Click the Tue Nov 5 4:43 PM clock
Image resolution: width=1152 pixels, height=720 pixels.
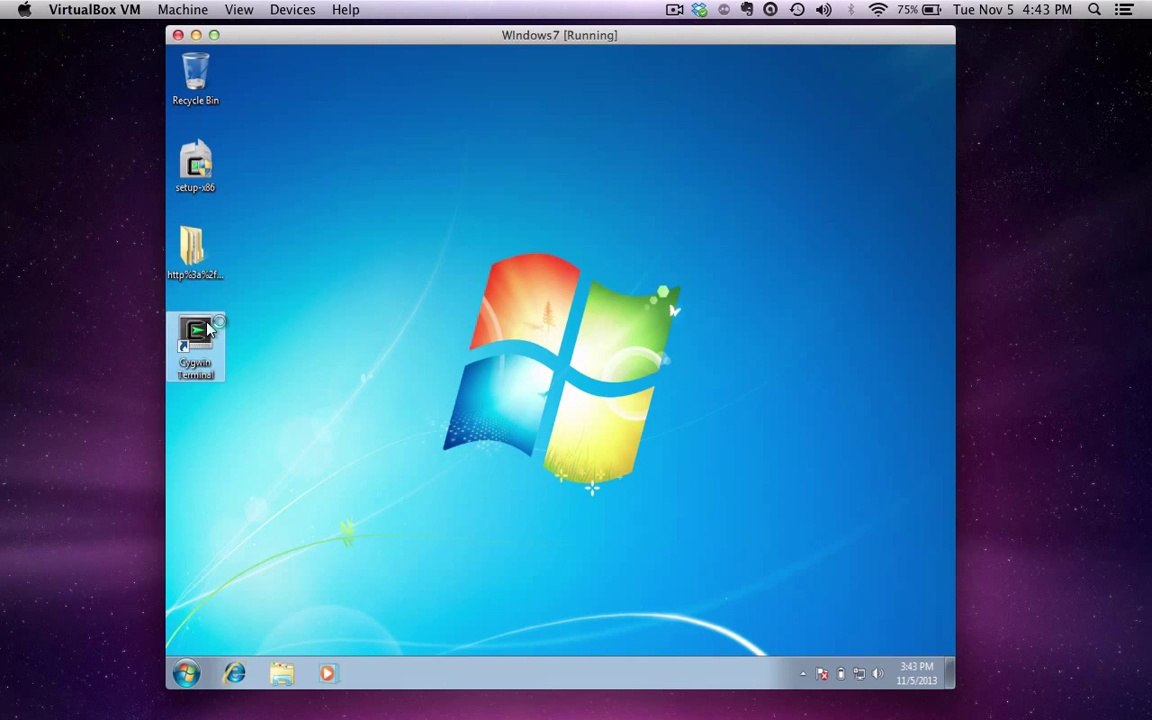point(1012,10)
